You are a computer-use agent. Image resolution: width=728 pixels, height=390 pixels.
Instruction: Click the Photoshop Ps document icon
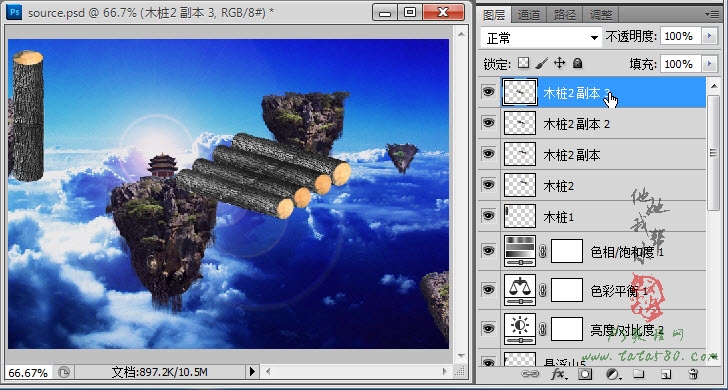pyautogui.click(x=14, y=12)
